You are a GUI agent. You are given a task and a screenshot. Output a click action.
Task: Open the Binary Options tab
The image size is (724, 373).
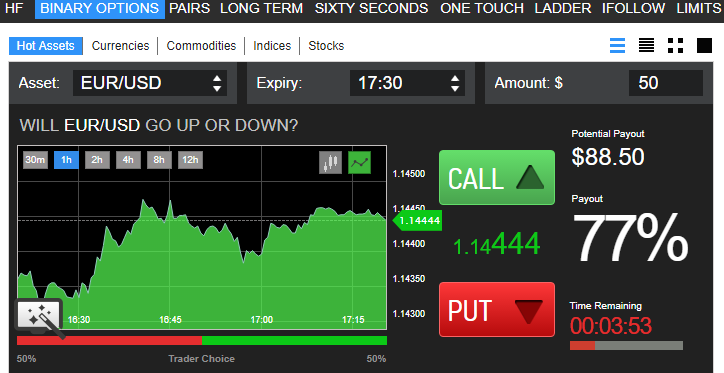point(100,8)
